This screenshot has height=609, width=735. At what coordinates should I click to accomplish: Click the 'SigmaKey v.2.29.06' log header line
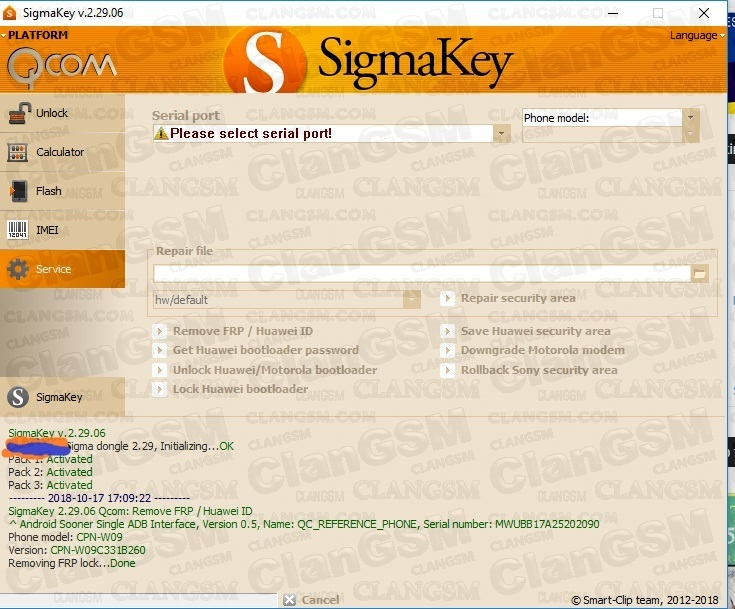click(x=57, y=433)
